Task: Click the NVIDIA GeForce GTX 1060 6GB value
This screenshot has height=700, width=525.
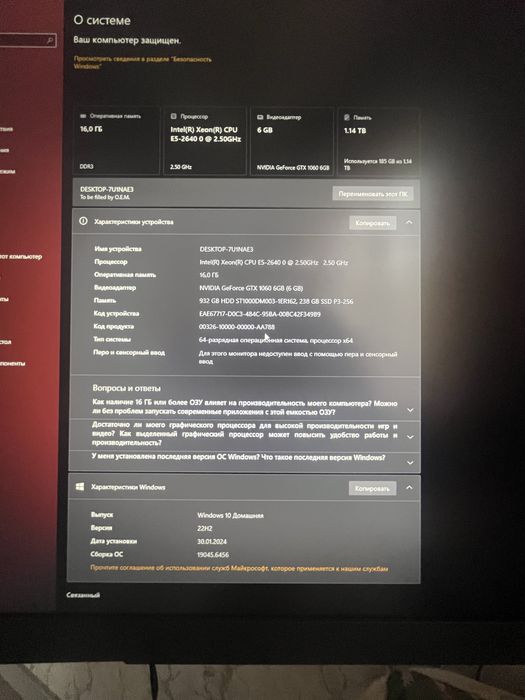Action: 251,288
